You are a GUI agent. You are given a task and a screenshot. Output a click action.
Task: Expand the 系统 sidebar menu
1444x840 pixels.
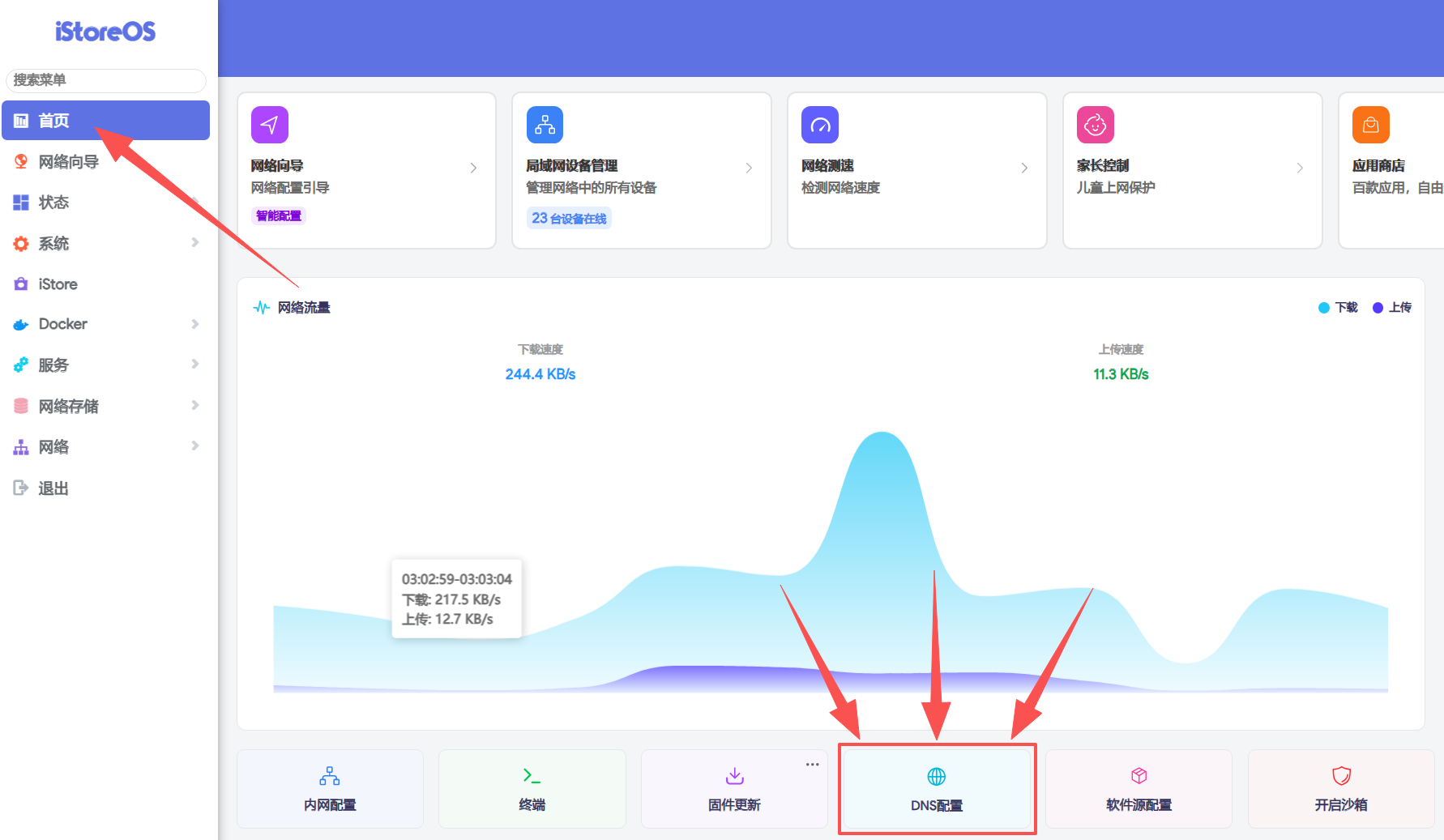coord(105,243)
